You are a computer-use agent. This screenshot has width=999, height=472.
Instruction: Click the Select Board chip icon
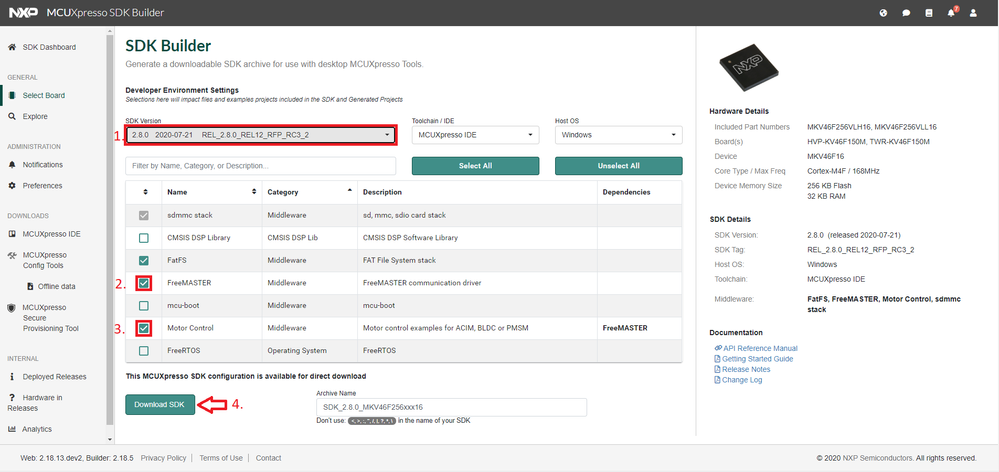[x=11, y=96]
